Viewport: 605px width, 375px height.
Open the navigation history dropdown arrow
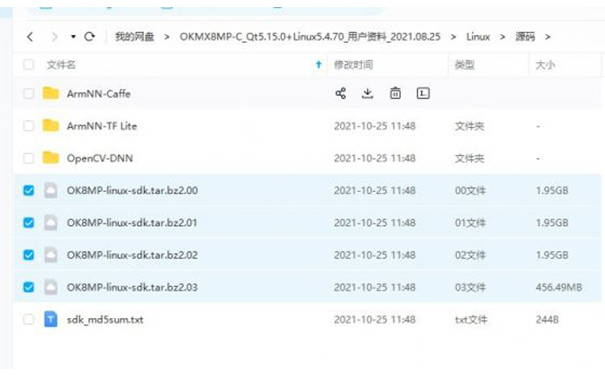(73, 37)
